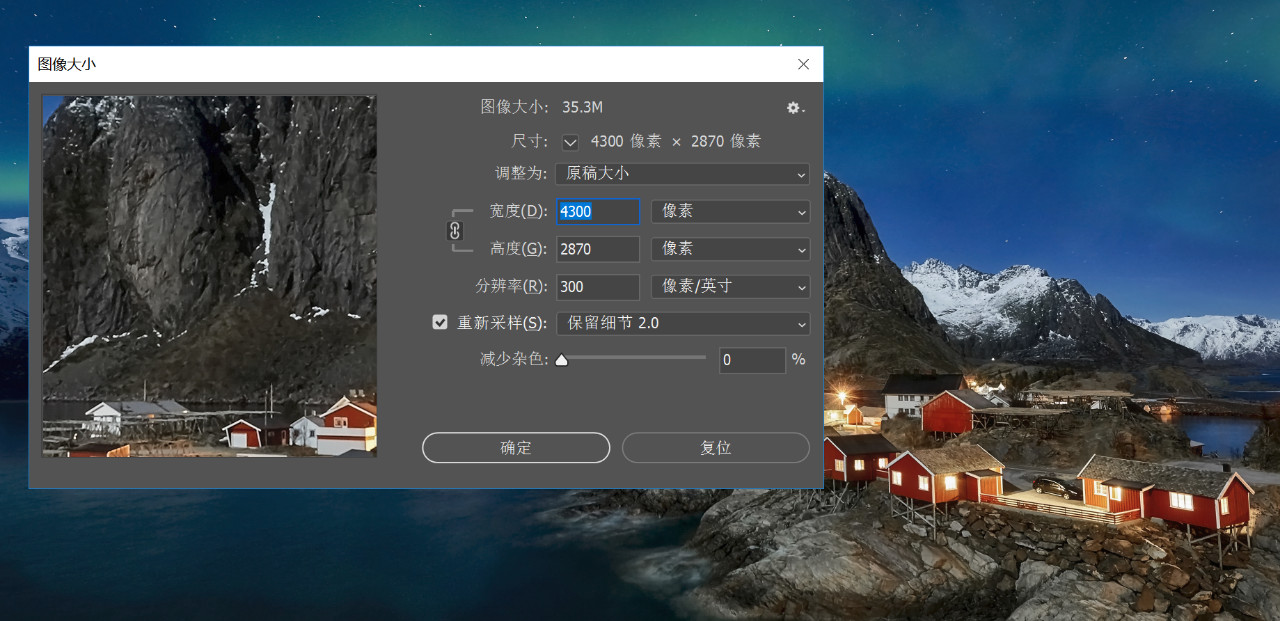Open the 宽度 unit dropdown

(730, 212)
